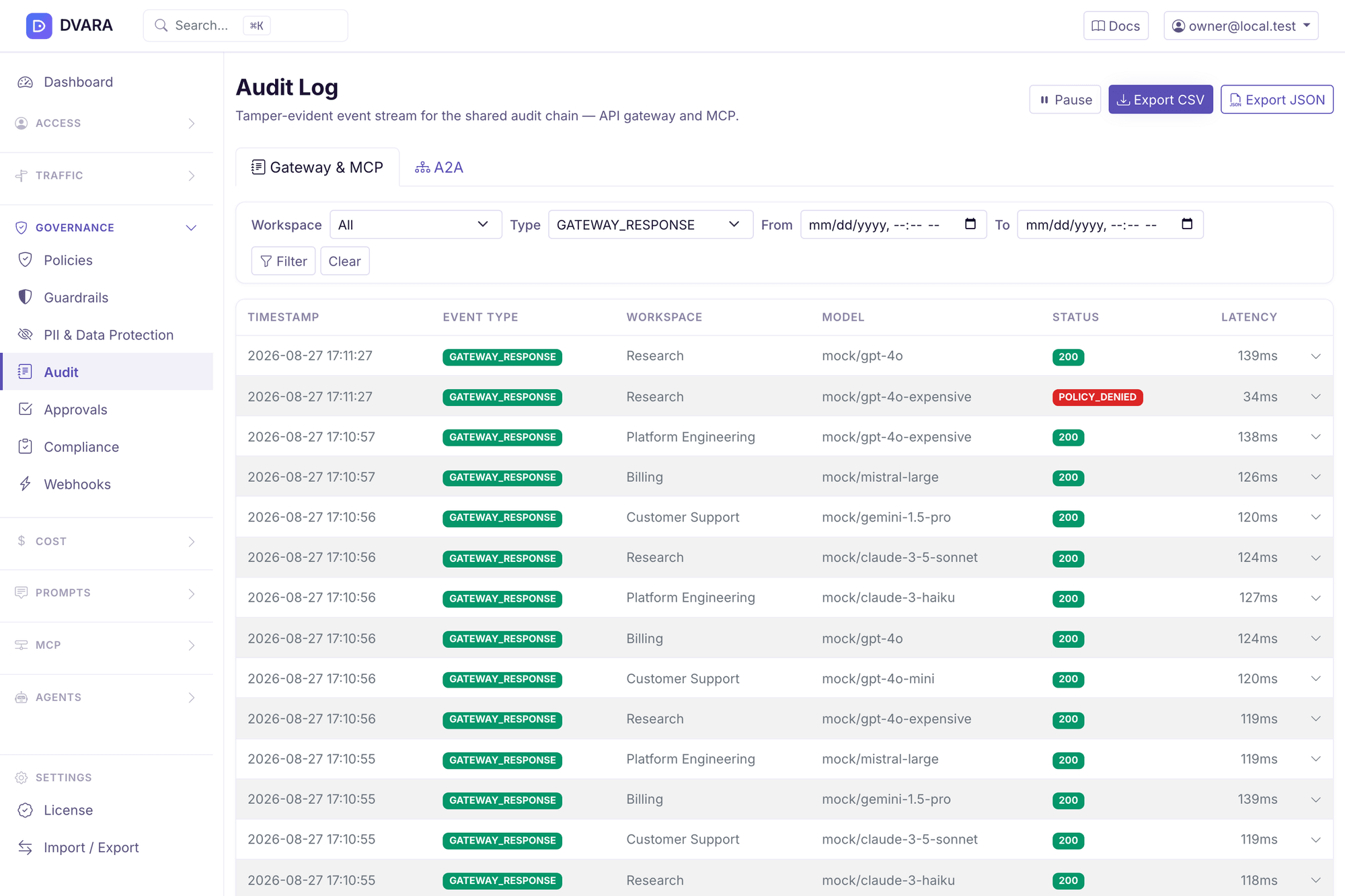Click the TIMESTAMP column header
Image resolution: width=1345 pixels, height=896 pixels.
pyautogui.click(x=283, y=317)
